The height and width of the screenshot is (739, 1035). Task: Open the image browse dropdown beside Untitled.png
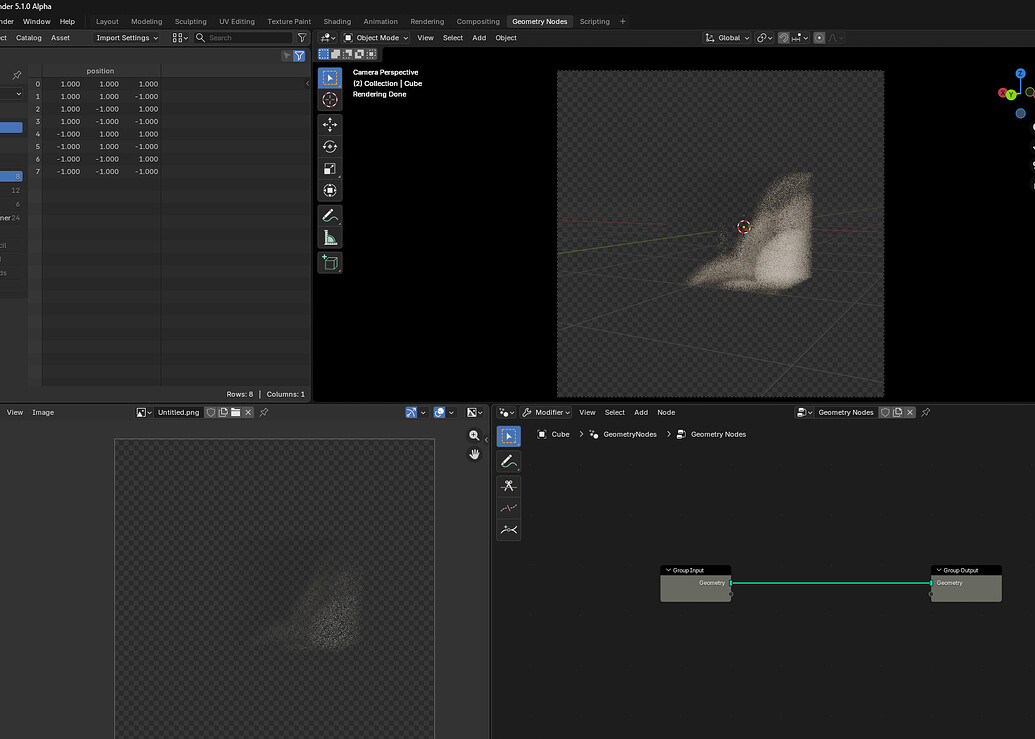(x=144, y=412)
